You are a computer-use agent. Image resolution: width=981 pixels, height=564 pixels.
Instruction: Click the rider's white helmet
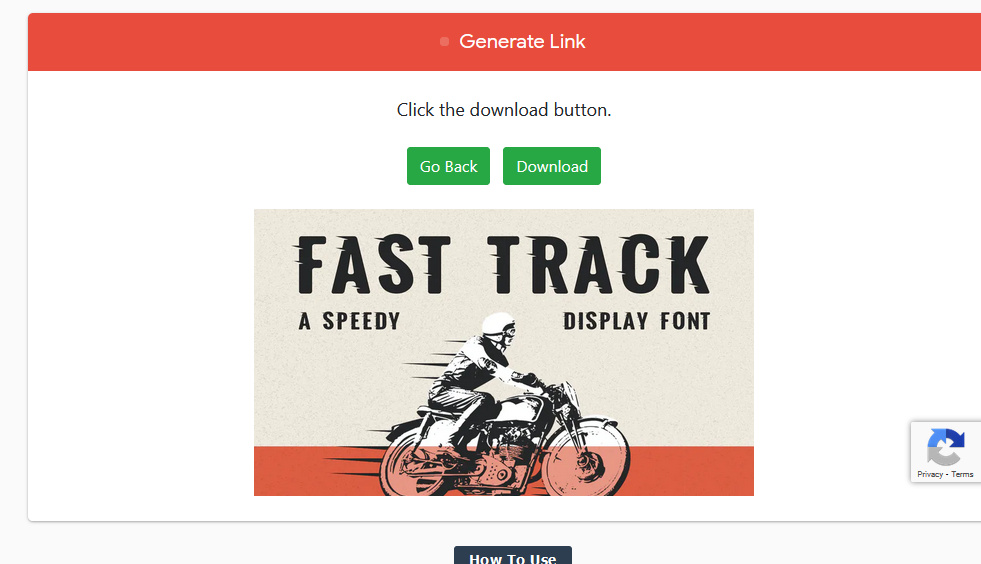(498, 325)
